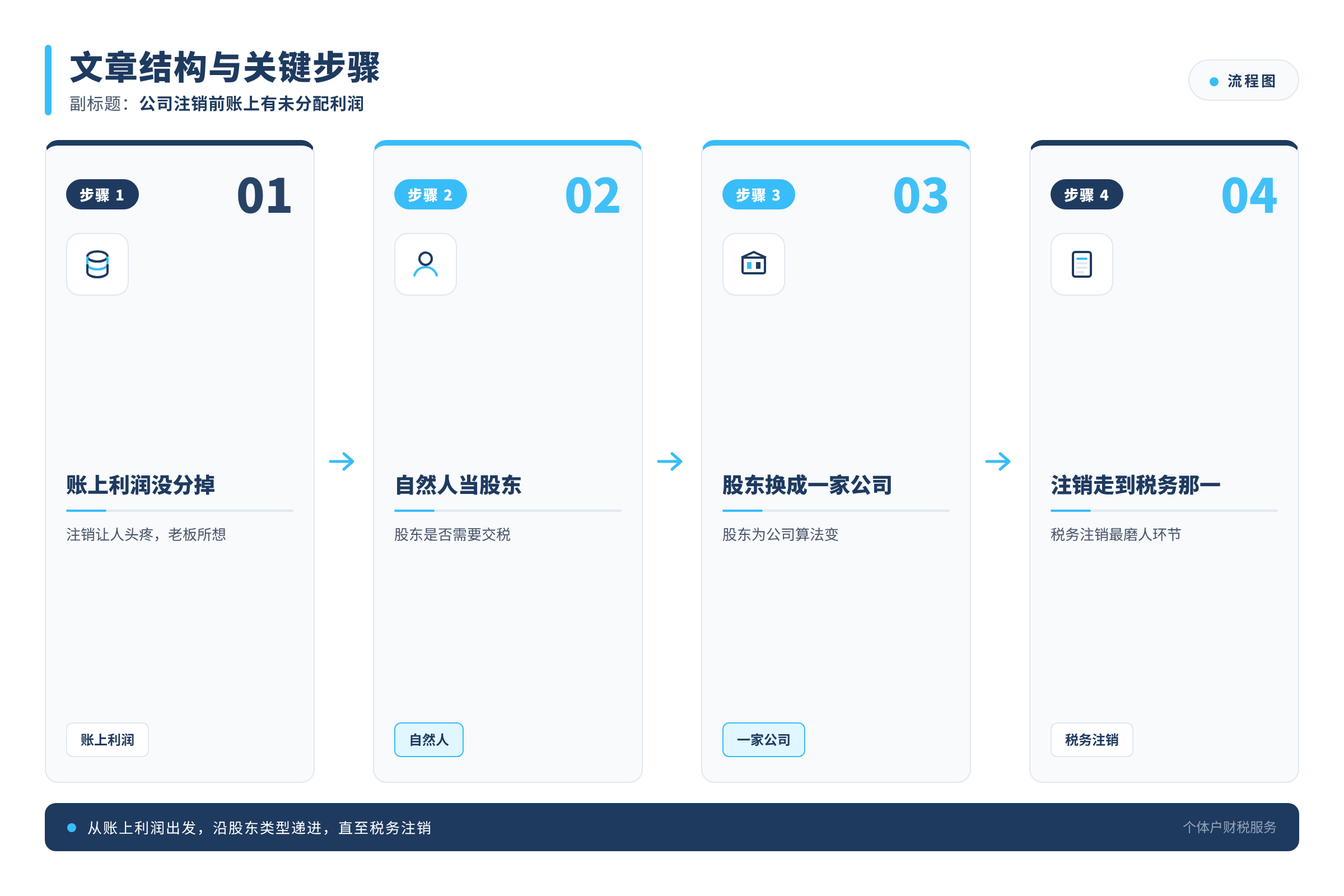Click the text 股东是否需要交税
The image size is (1344, 896).
click(452, 534)
